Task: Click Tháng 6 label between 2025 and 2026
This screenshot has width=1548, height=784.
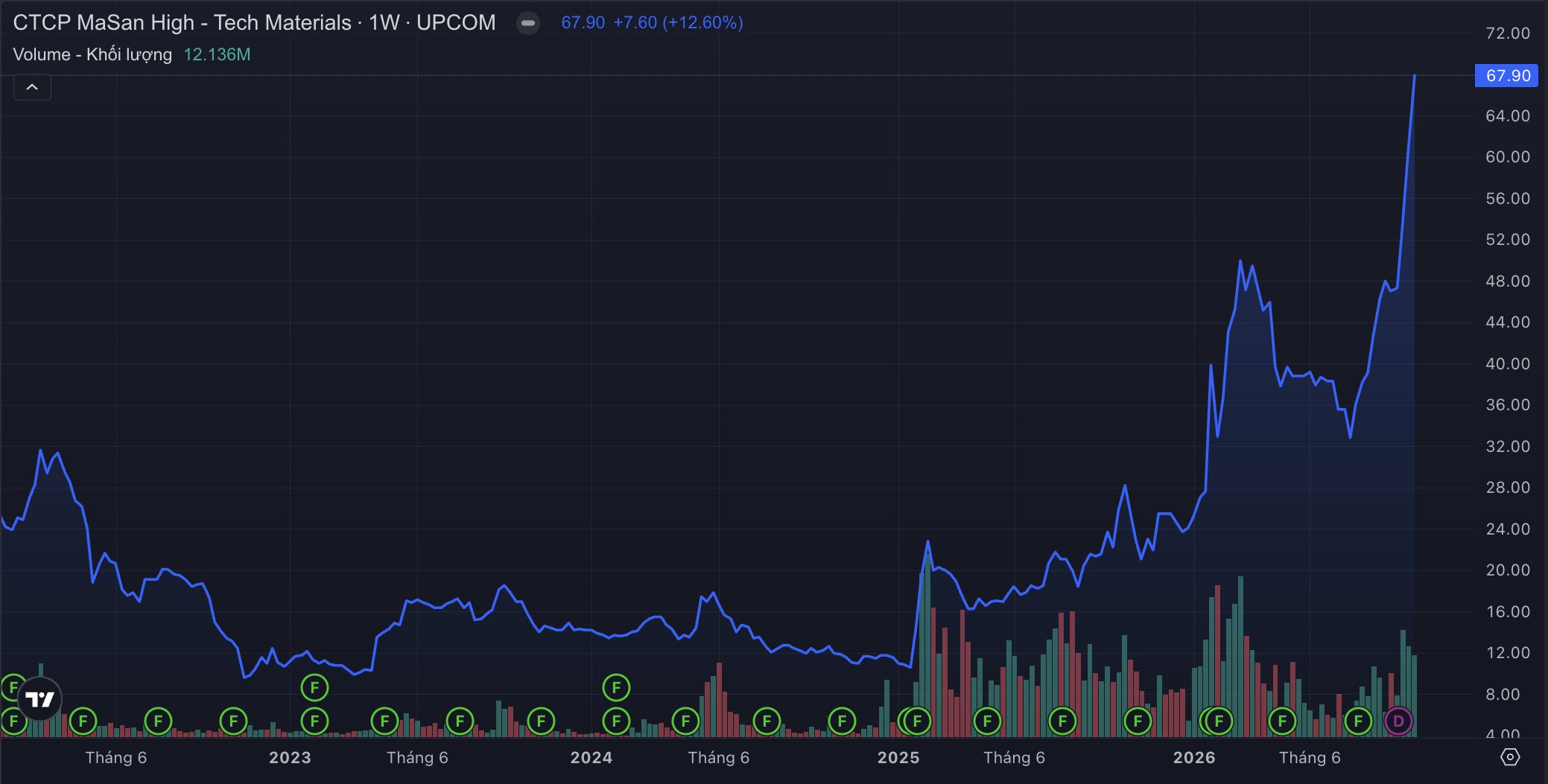Action: point(1014,757)
